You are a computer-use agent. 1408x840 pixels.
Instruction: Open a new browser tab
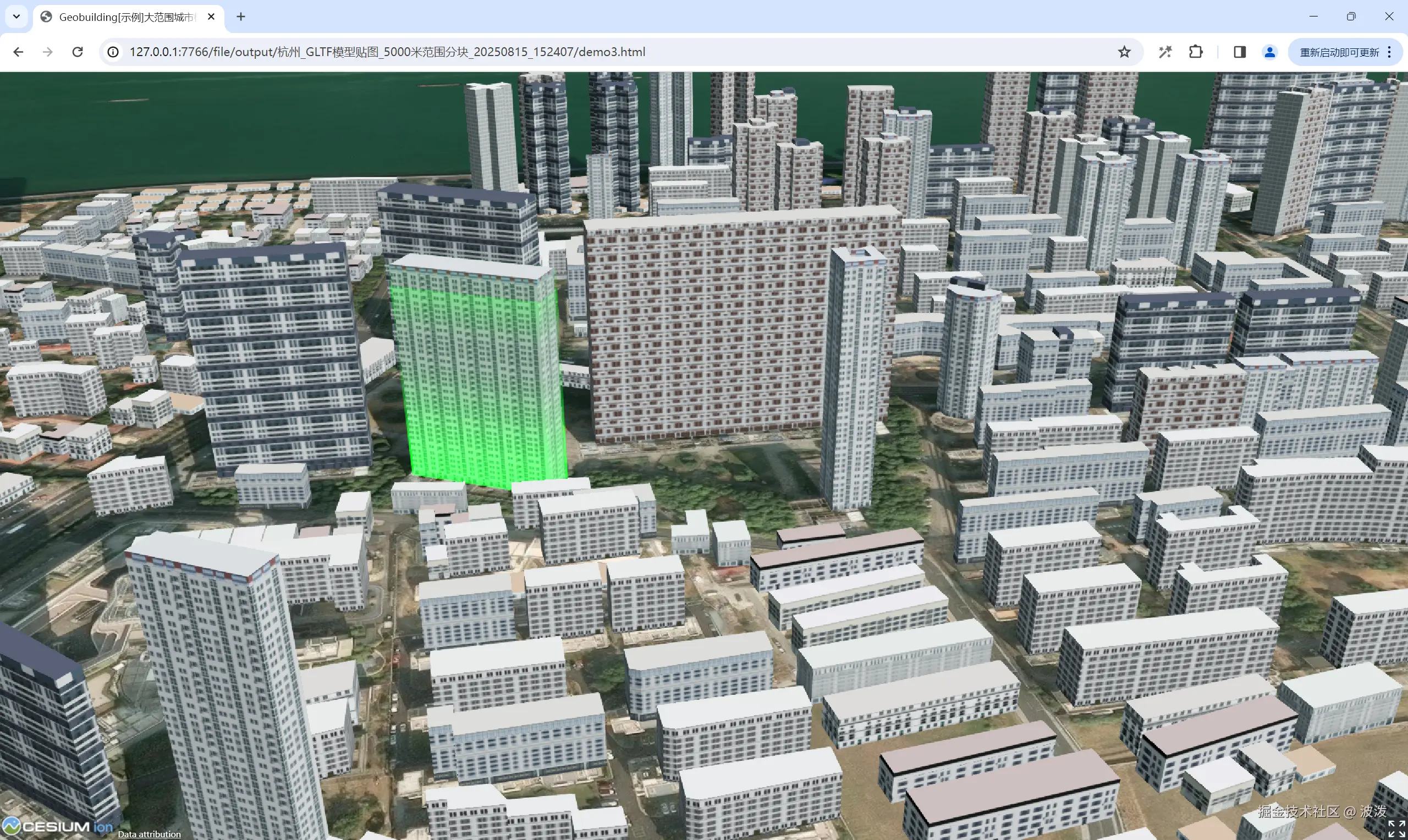click(x=240, y=17)
